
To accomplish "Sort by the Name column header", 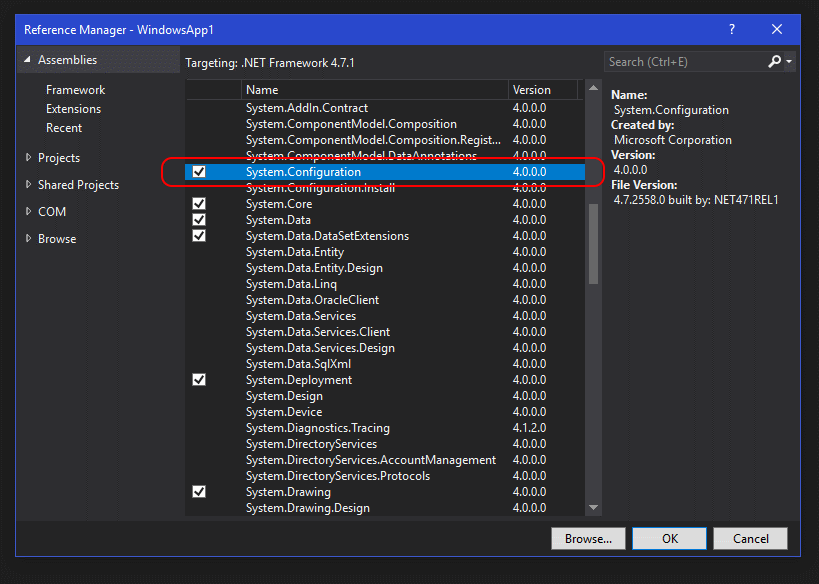I will 375,90.
